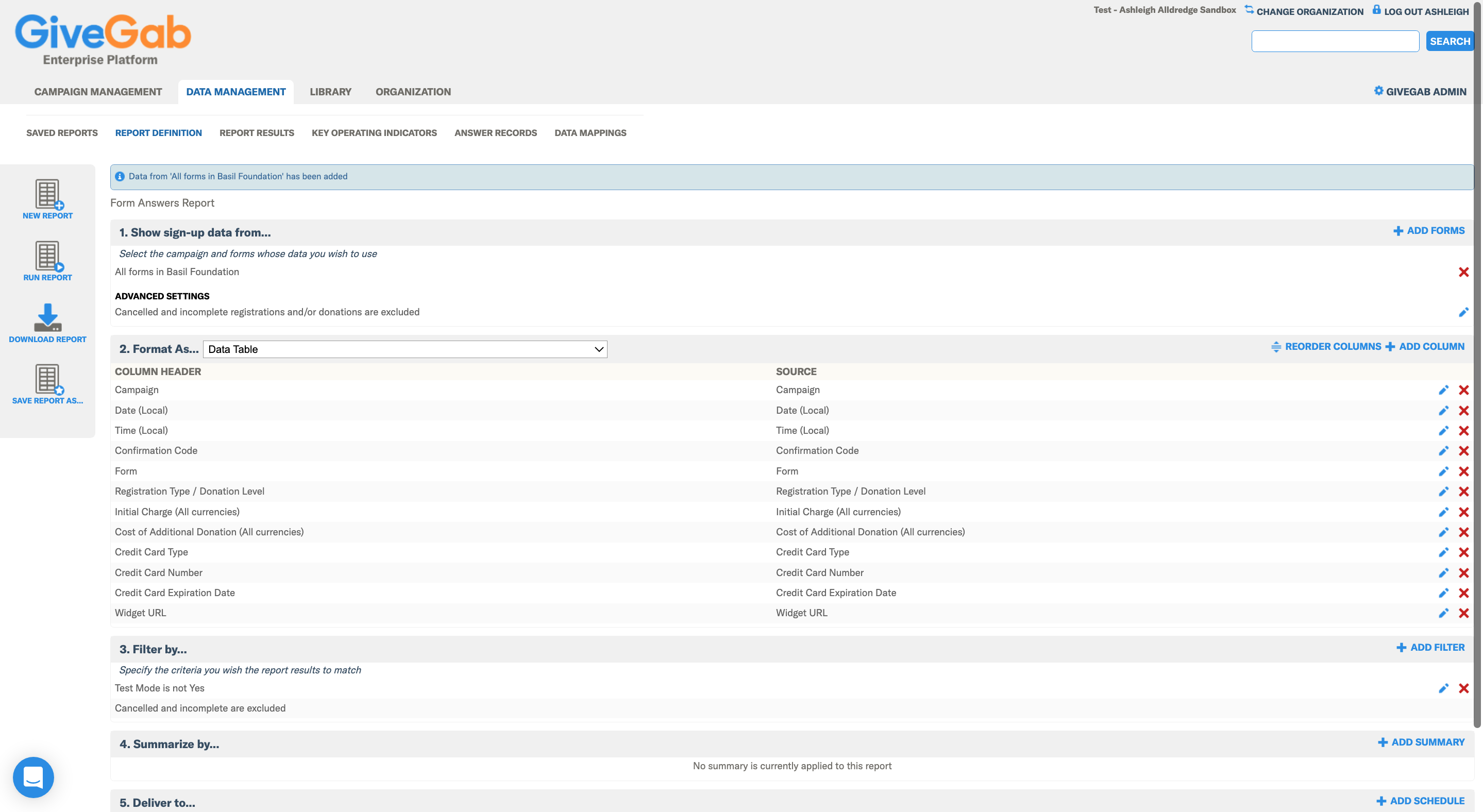Edit the Credit Card Type column

1443,552
